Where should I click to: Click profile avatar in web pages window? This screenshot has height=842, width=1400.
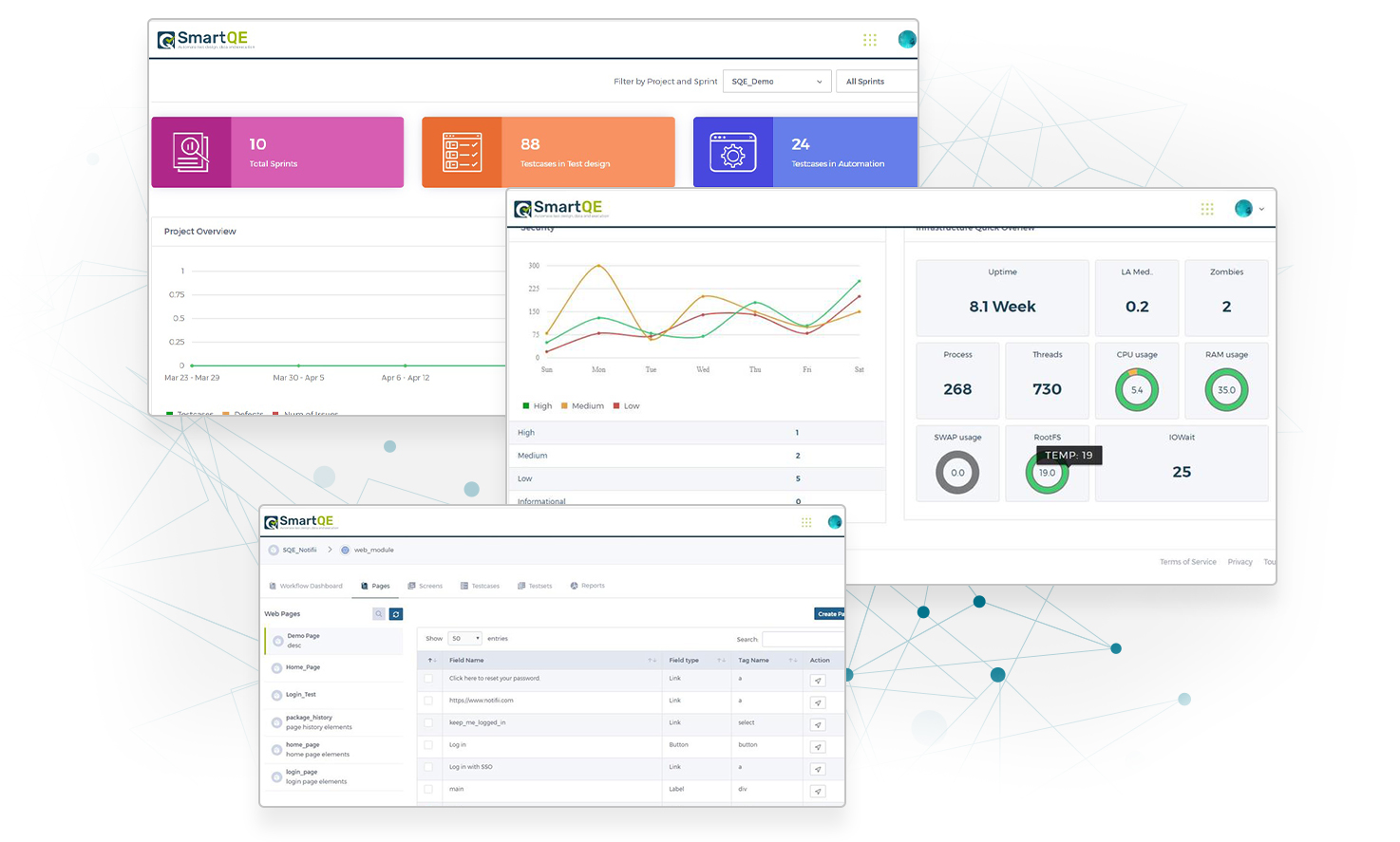tap(835, 522)
